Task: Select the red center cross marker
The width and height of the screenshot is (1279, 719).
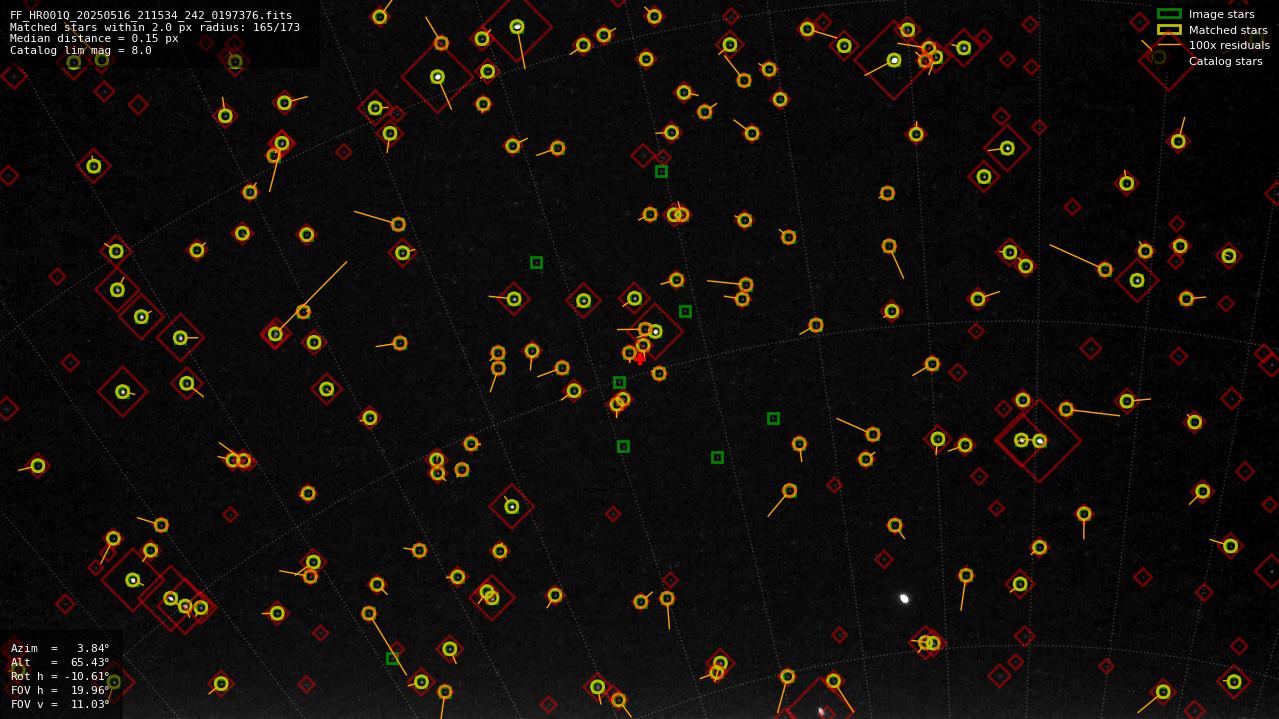Action: [640, 358]
